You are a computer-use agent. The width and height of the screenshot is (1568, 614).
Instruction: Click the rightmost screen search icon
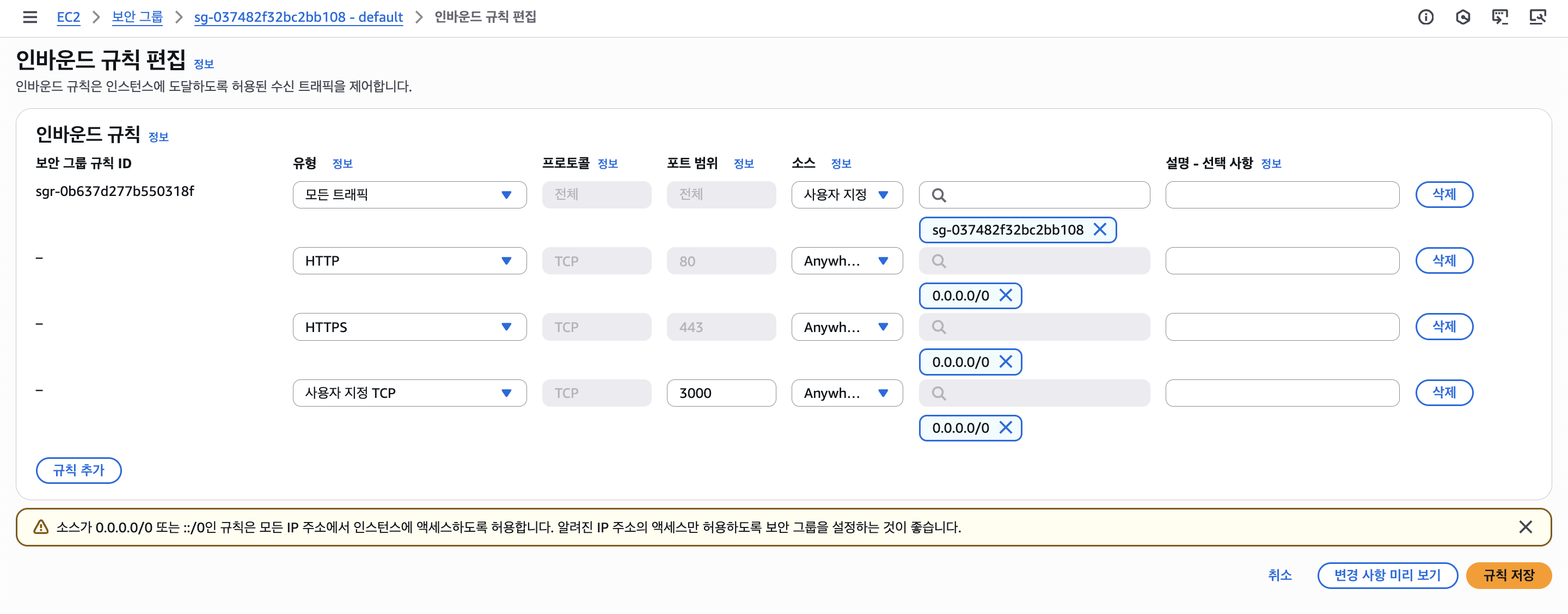click(x=1538, y=17)
